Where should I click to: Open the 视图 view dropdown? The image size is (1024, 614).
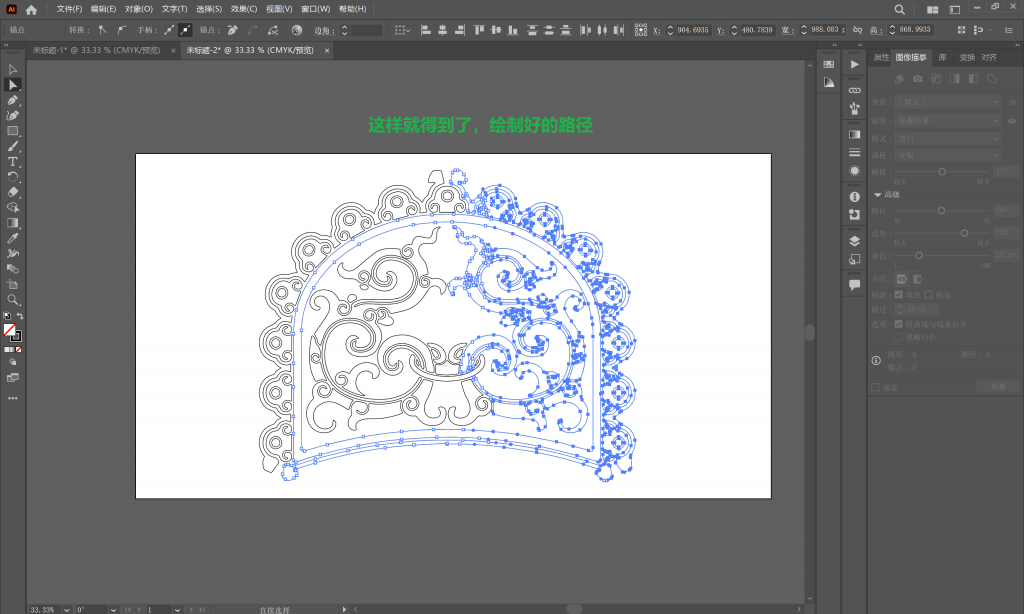(x=948, y=121)
